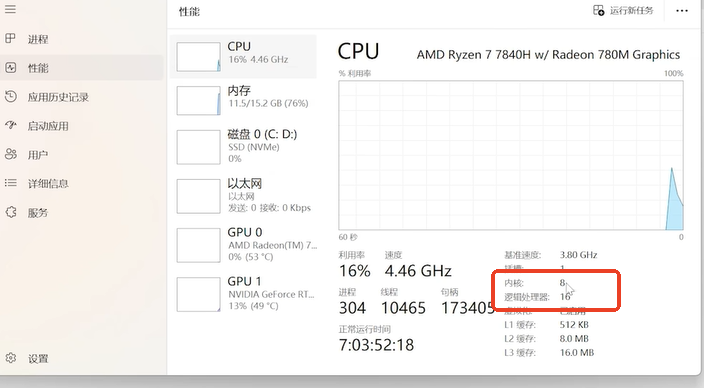Click the 进程 count 304
The height and width of the screenshot is (388, 704).
tap(352, 308)
